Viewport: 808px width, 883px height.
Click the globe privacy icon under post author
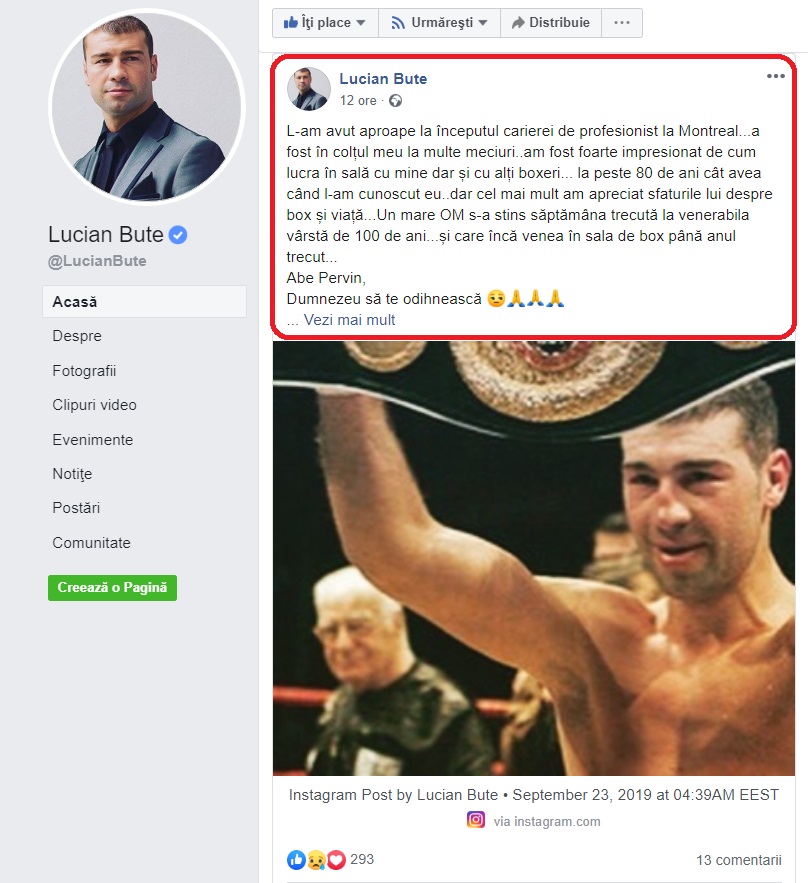point(395,101)
